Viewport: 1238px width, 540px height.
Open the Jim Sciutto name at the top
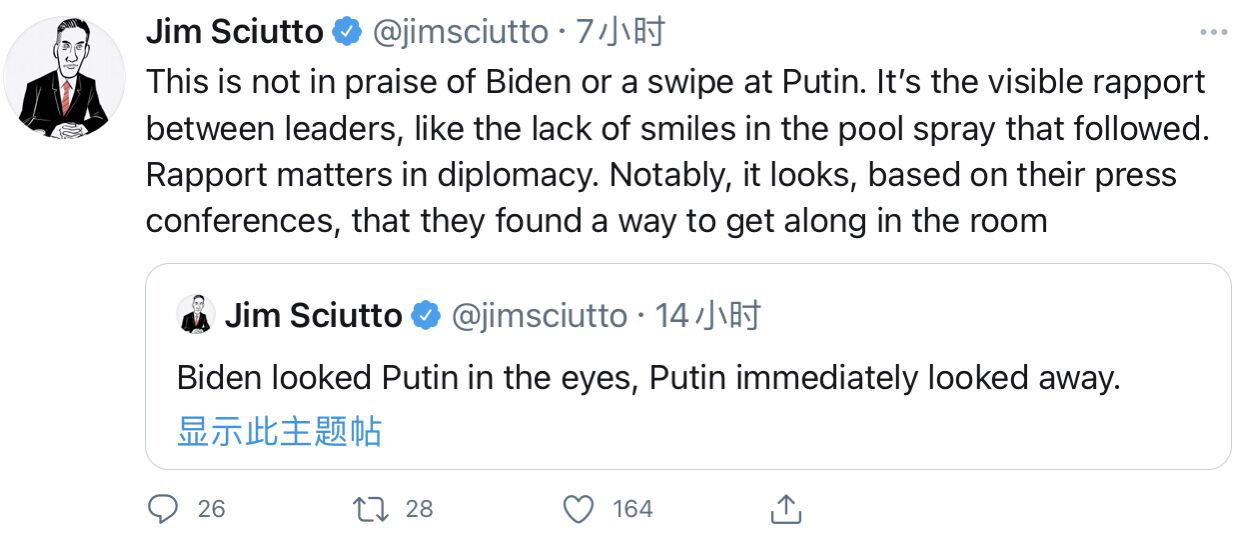(x=235, y=33)
